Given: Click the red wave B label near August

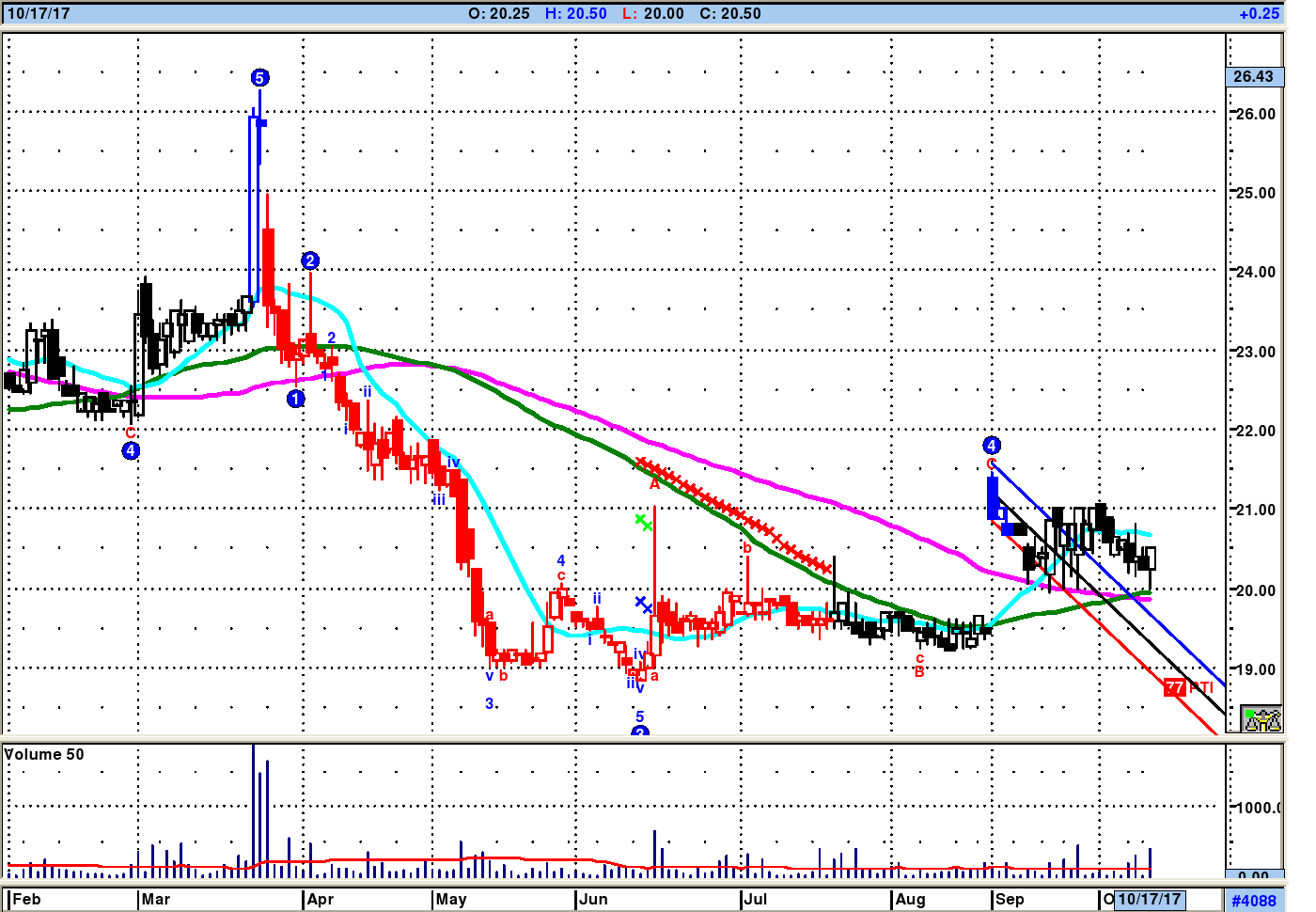Looking at the screenshot, I should [x=919, y=671].
